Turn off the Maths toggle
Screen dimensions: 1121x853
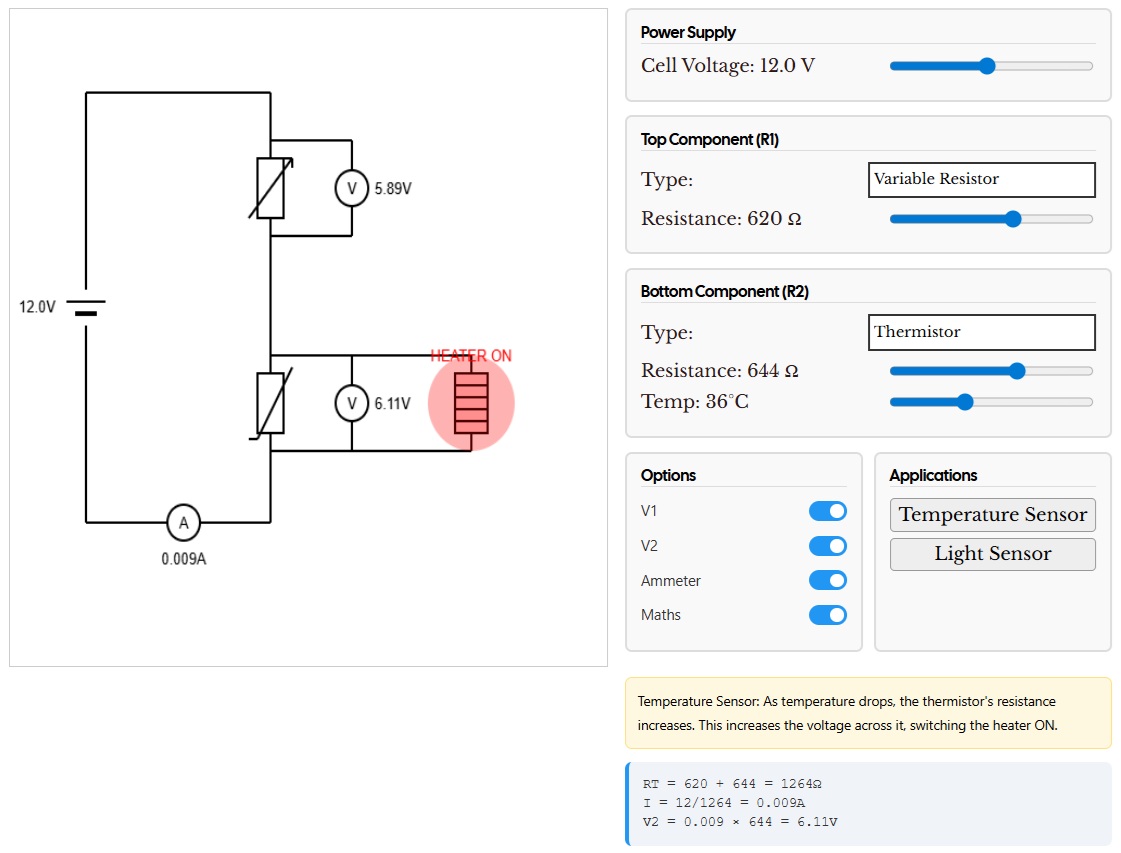coord(828,615)
